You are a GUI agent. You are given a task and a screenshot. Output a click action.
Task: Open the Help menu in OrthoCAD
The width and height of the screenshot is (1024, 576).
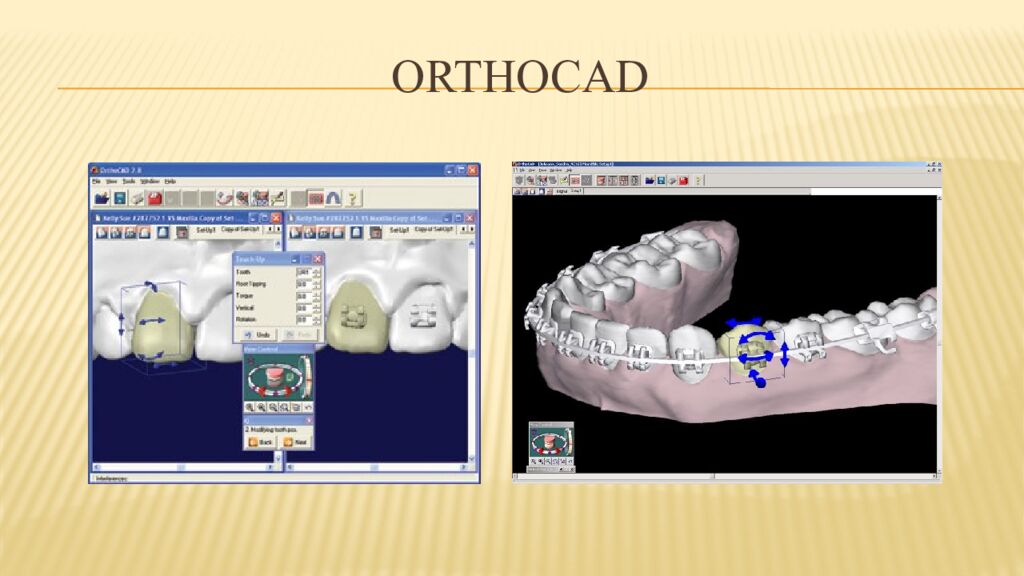[170, 181]
